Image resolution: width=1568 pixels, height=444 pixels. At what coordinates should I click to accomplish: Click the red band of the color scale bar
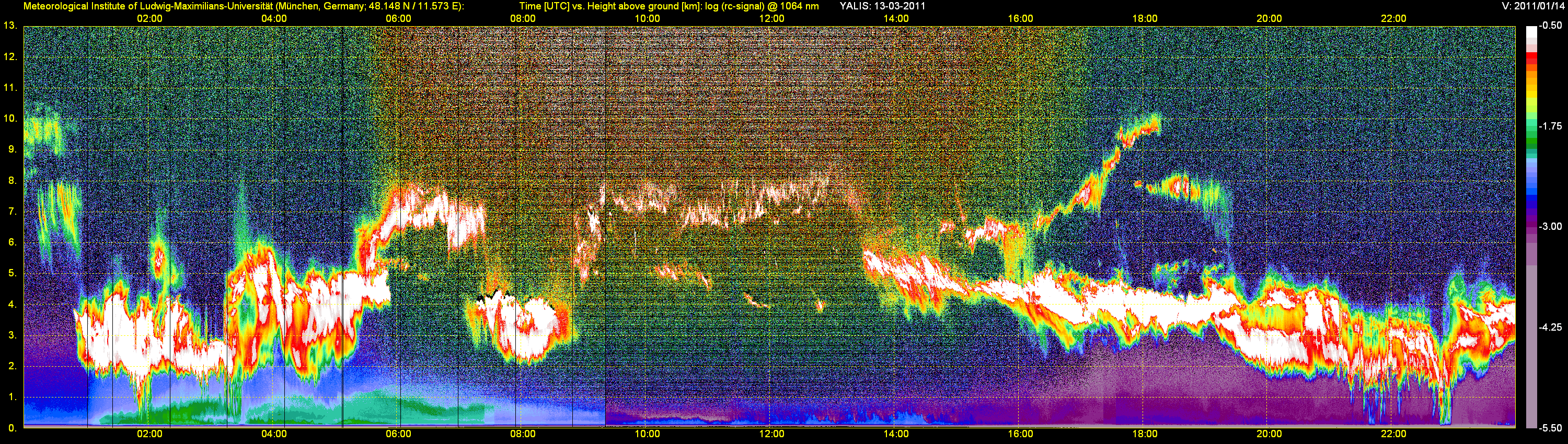pyautogui.click(x=1531, y=59)
